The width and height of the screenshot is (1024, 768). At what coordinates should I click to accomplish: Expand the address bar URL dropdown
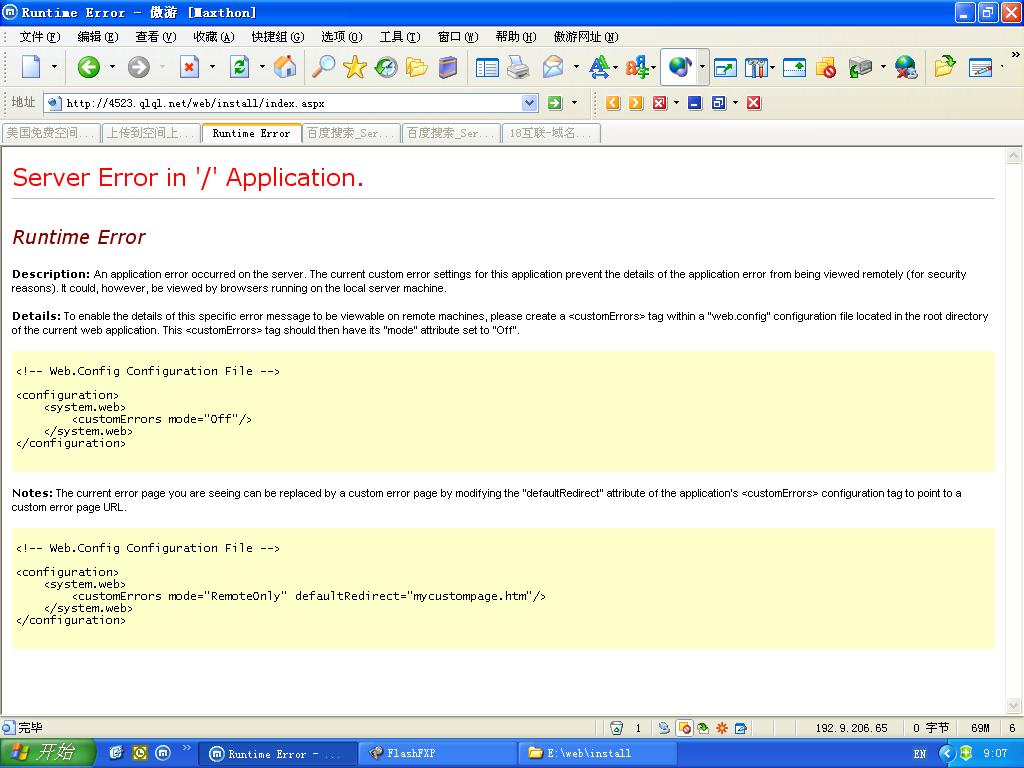530,103
